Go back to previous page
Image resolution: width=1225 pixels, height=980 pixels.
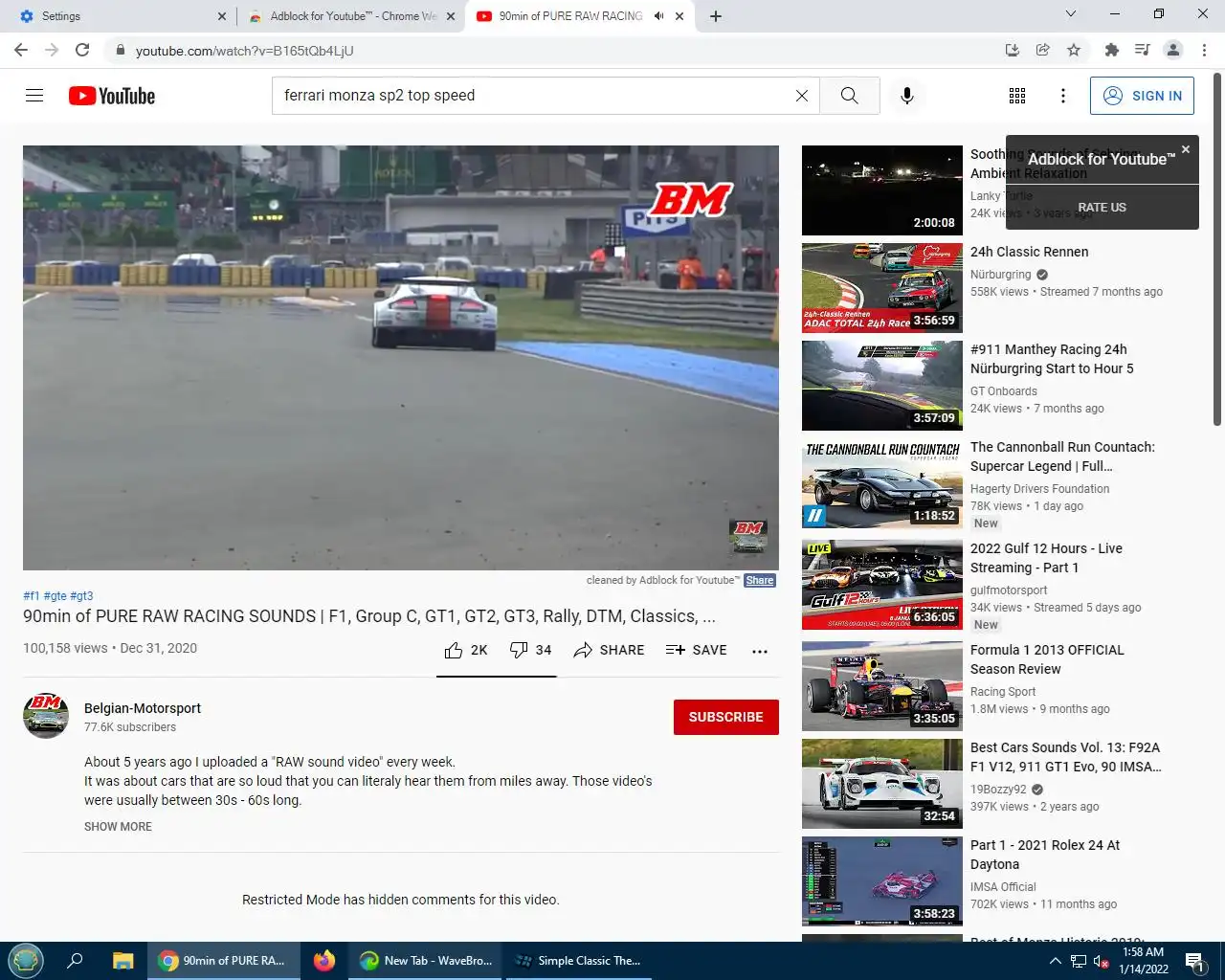[21, 50]
